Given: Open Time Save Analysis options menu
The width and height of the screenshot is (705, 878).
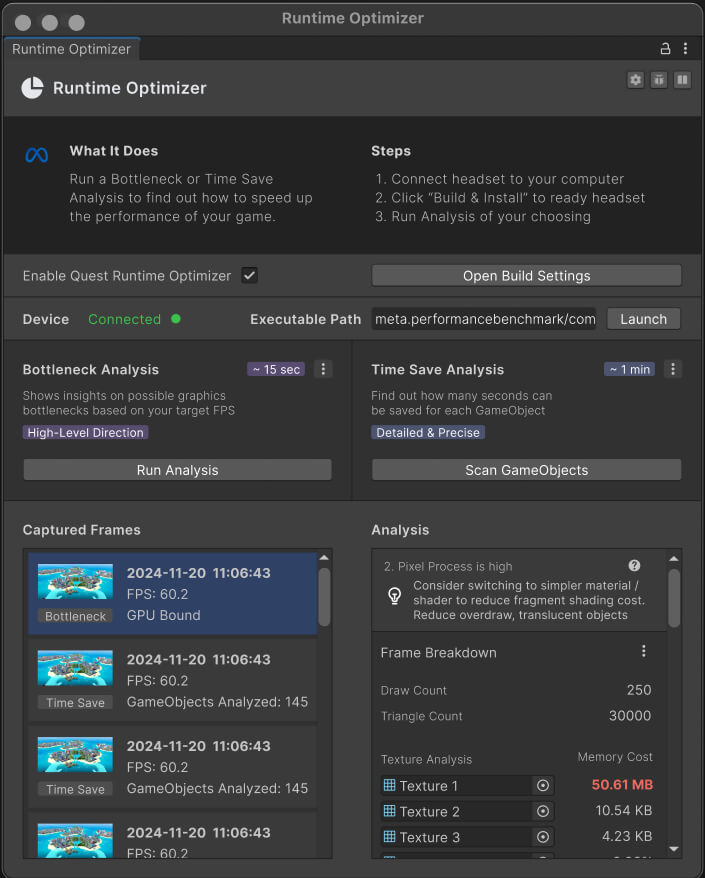Looking at the screenshot, I should click(673, 369).
